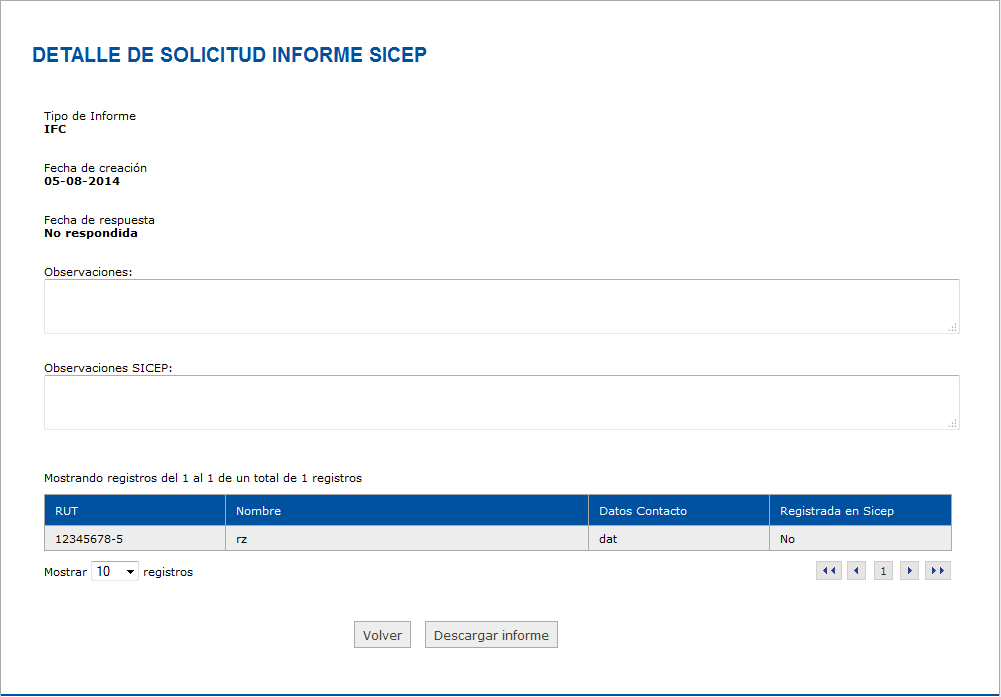Select Registrada en Sicep cell No

860,539
